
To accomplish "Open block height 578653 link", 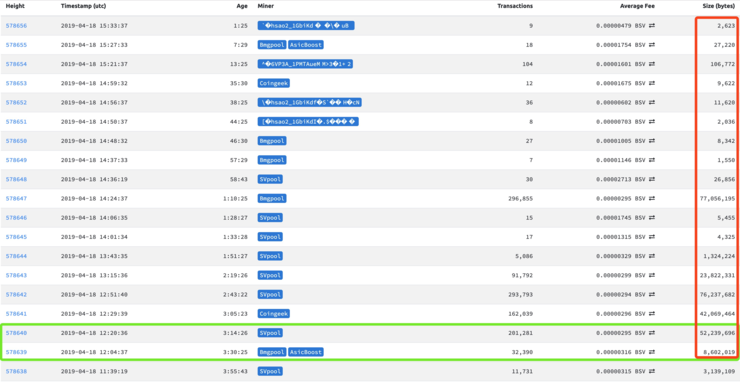I will [16, 83].
